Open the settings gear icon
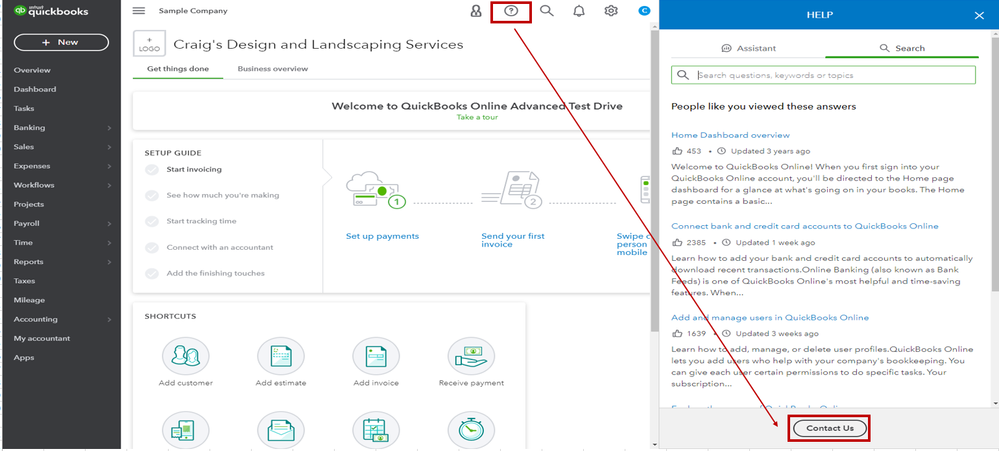Screen dimensions: 999x451 611,11
